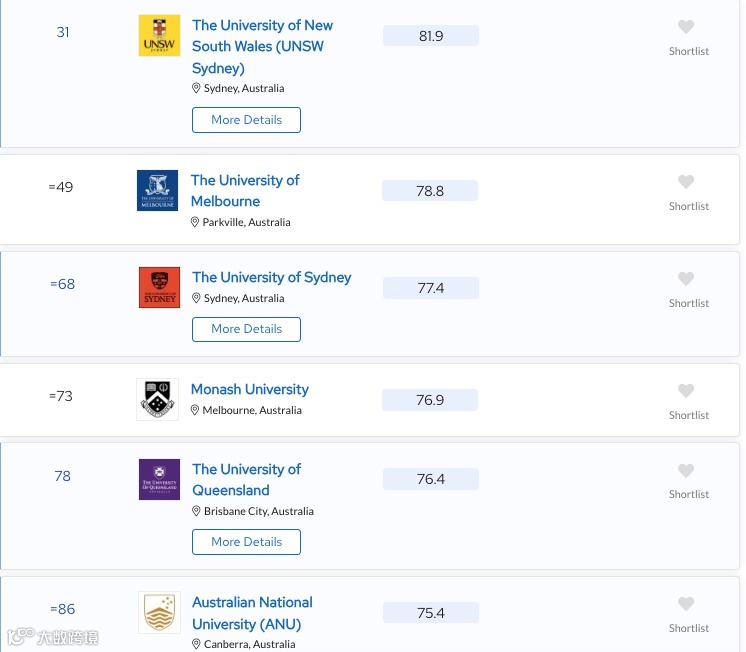Click the 81.9 score bar

pos(431,36)
